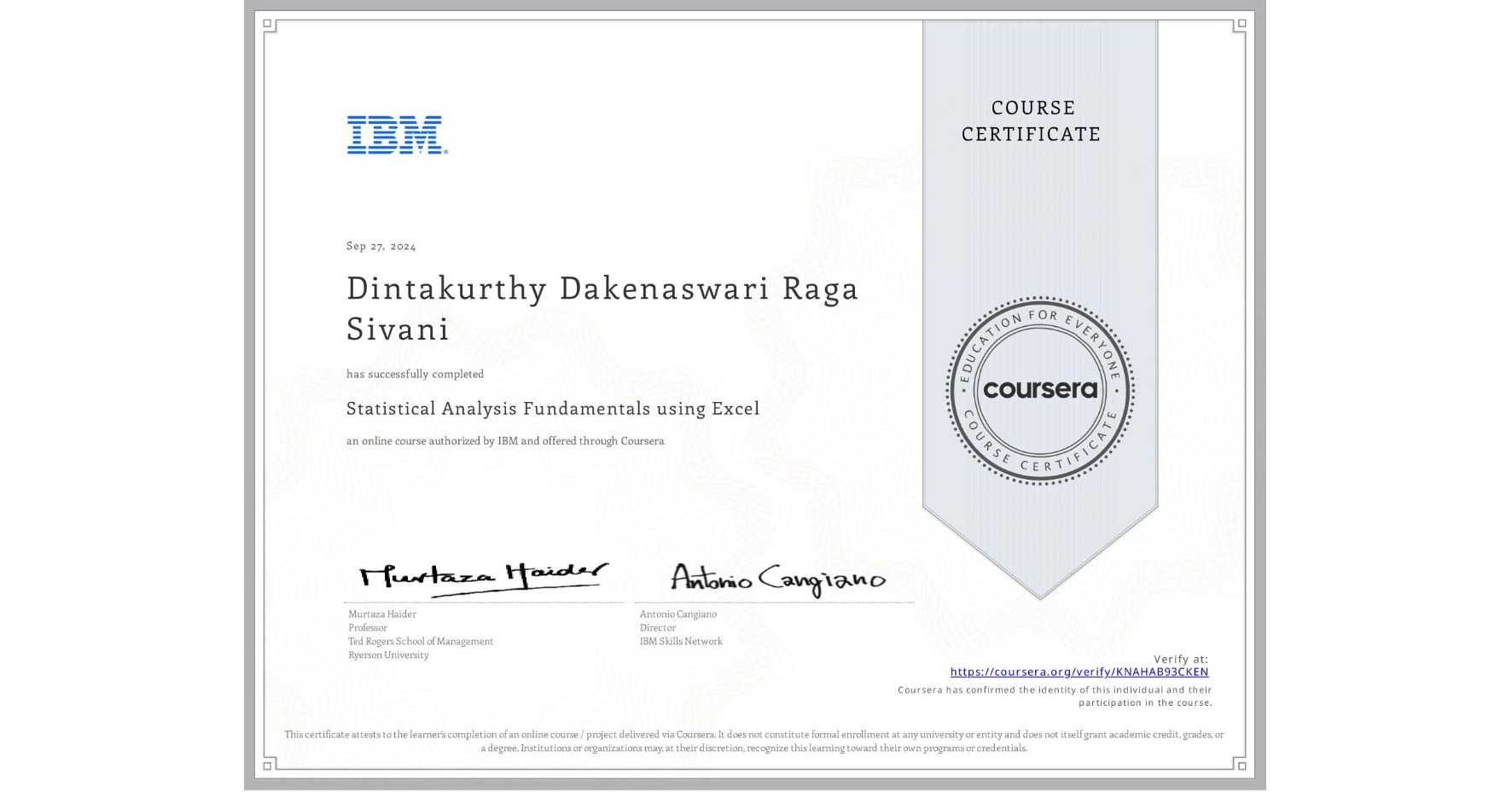Viewport: 1512px width, 792px height.
Task: Select disclaimer starting 'This certificate attests'
Action: tap(754, 735)
